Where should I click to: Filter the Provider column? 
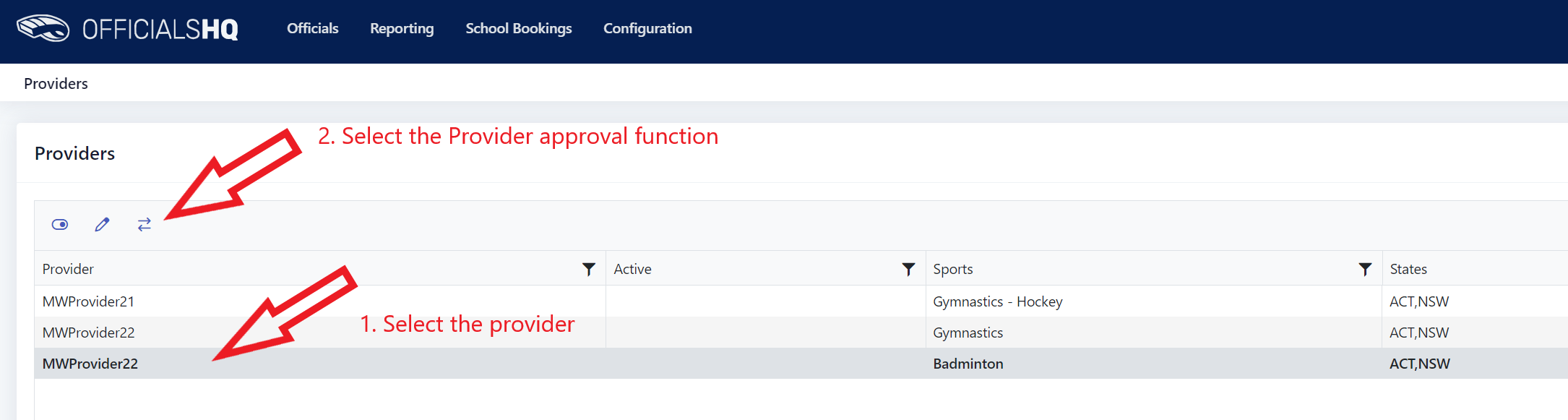tap(589, 269)
